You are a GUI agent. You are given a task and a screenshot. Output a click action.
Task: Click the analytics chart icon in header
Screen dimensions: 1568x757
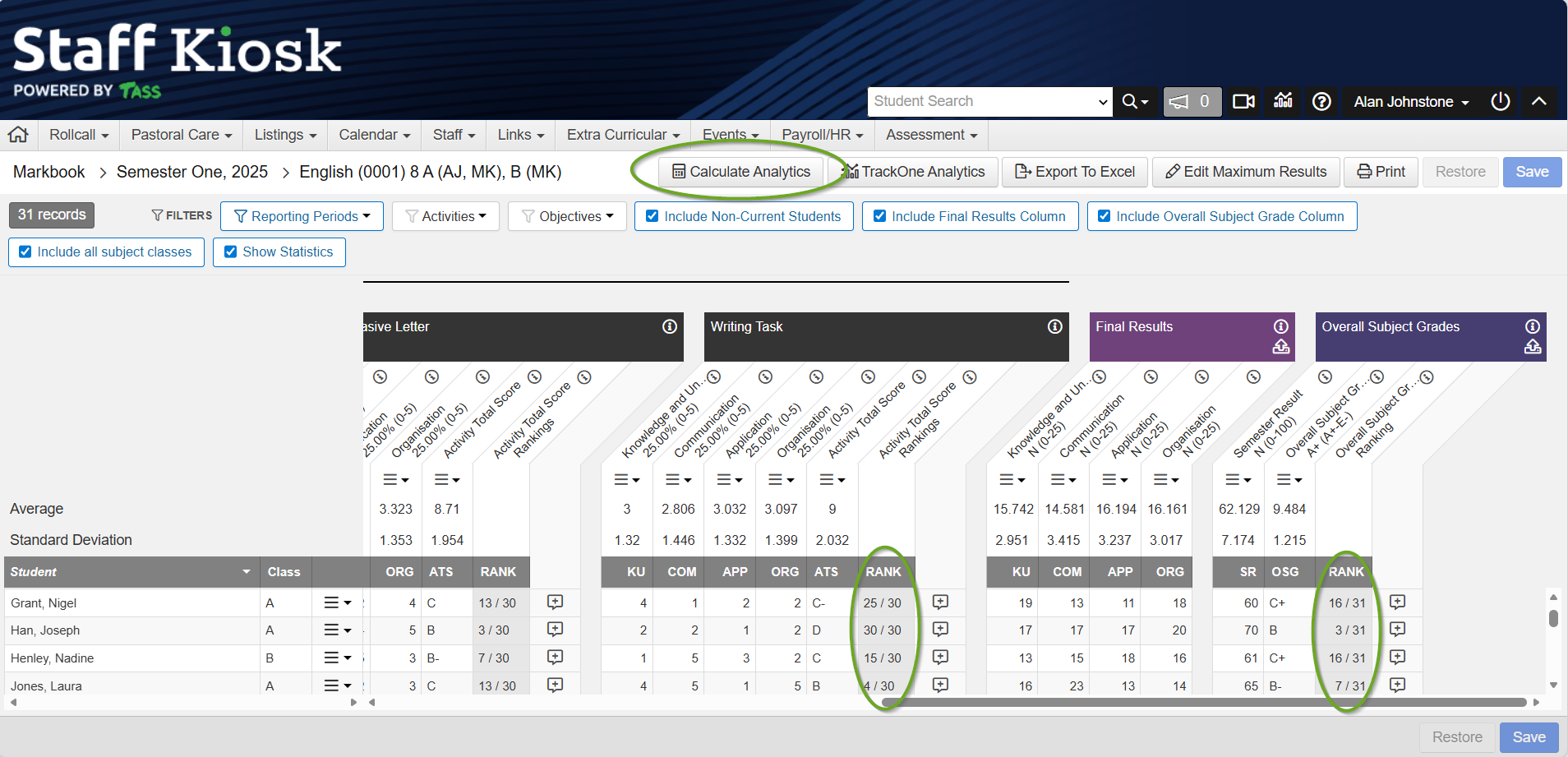(x=1283, y=102)
